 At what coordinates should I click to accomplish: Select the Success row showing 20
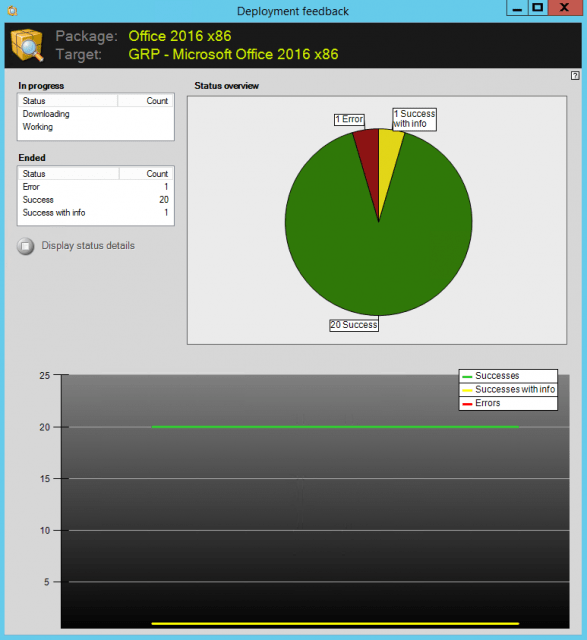96,200
